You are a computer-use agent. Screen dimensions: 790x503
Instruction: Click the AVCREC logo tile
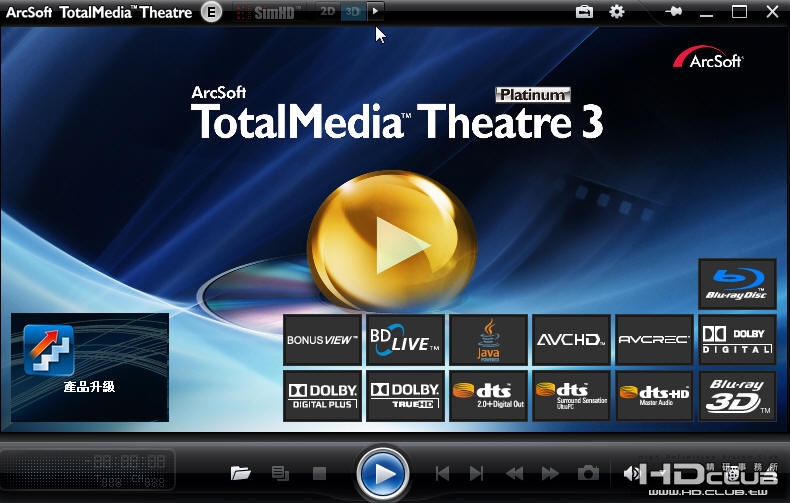pos(654,340)
